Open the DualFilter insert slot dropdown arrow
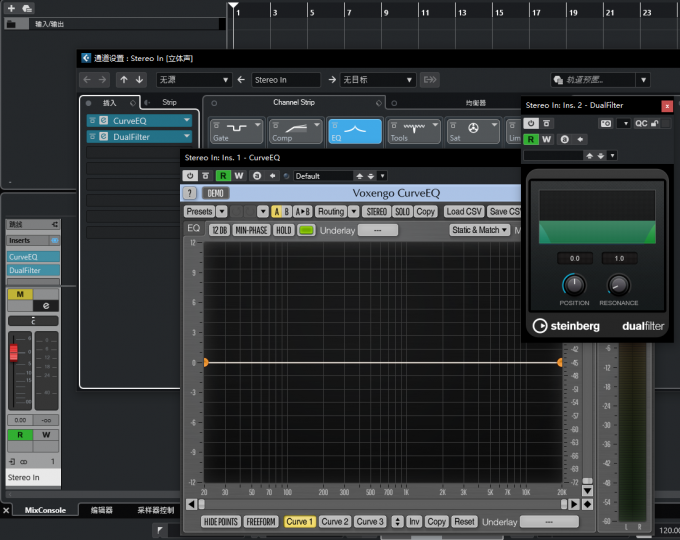Viewport: 680px width, 540px height. coord(186,136)
